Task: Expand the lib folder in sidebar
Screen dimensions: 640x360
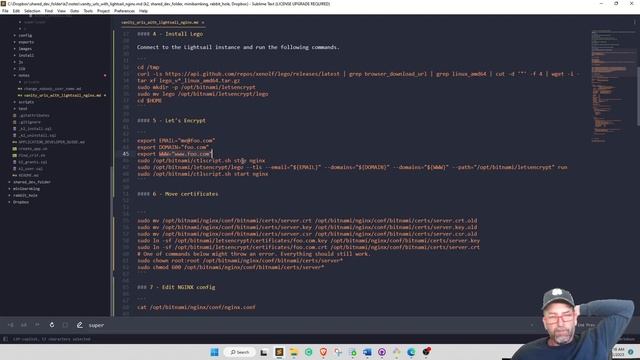Action: tap(22, 69)
